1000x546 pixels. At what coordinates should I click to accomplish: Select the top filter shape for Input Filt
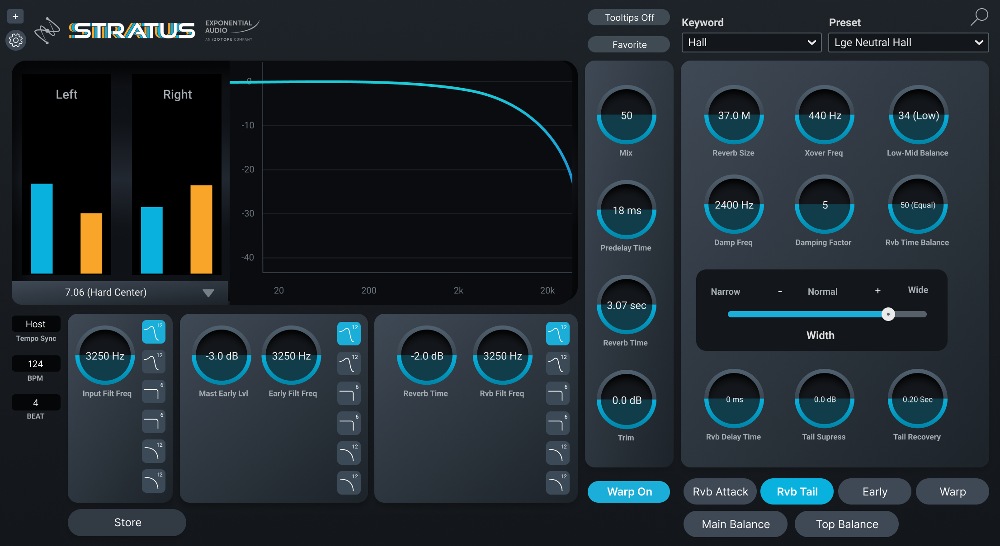tap(153, 332)
